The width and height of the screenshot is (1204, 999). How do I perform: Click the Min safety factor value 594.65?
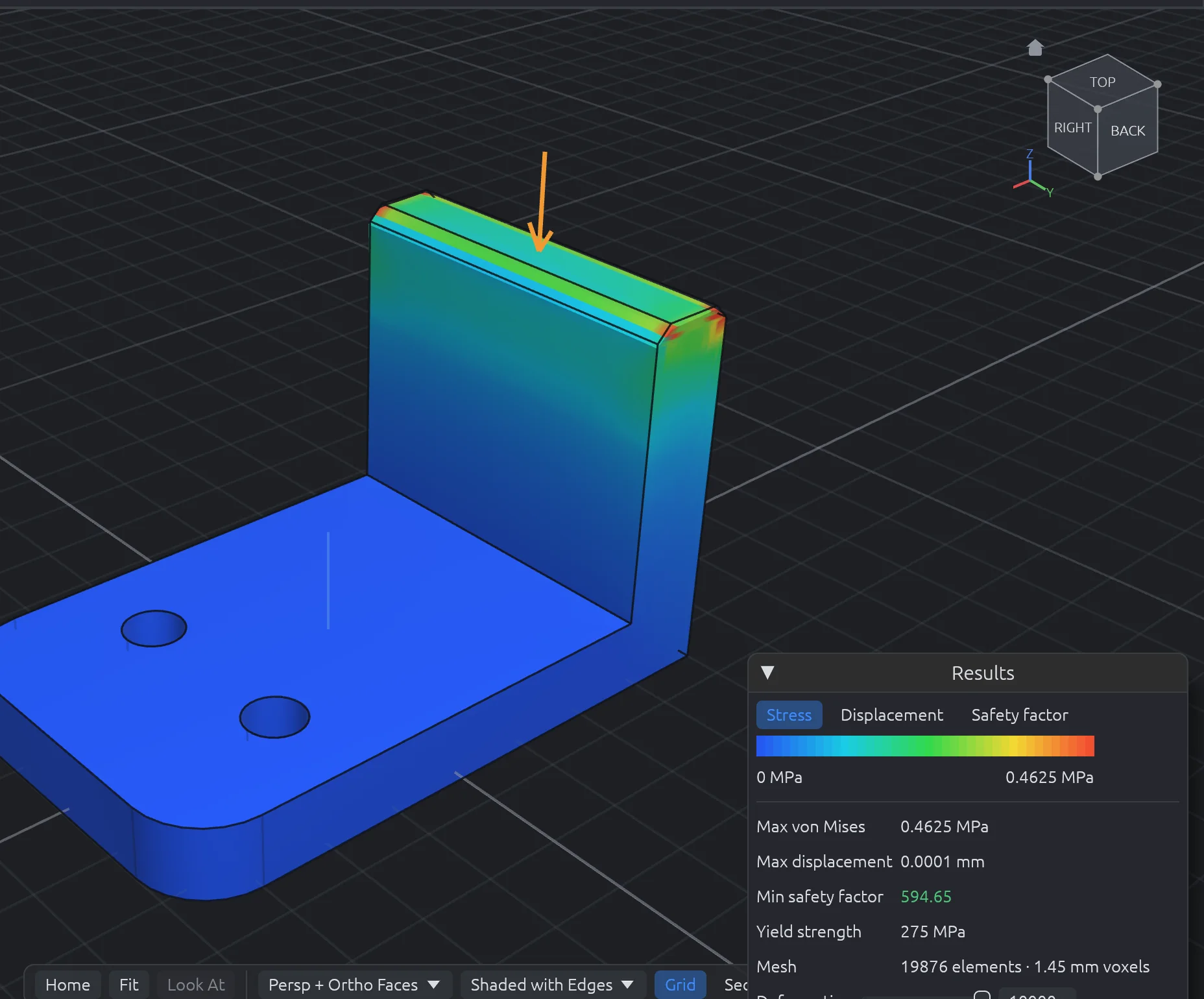coord(926,897)
